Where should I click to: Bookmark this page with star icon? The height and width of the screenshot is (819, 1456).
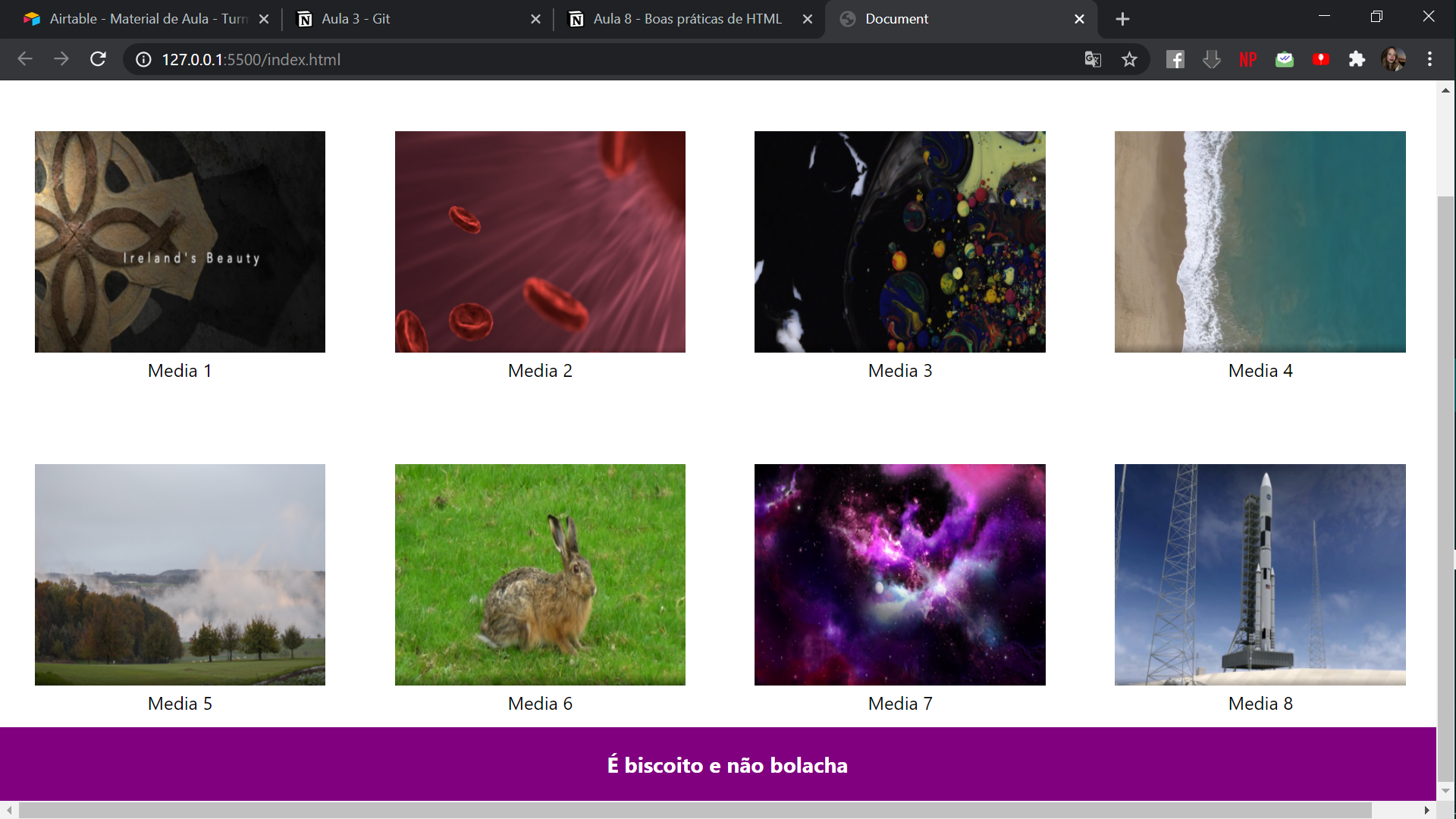tap(1129, 59)
